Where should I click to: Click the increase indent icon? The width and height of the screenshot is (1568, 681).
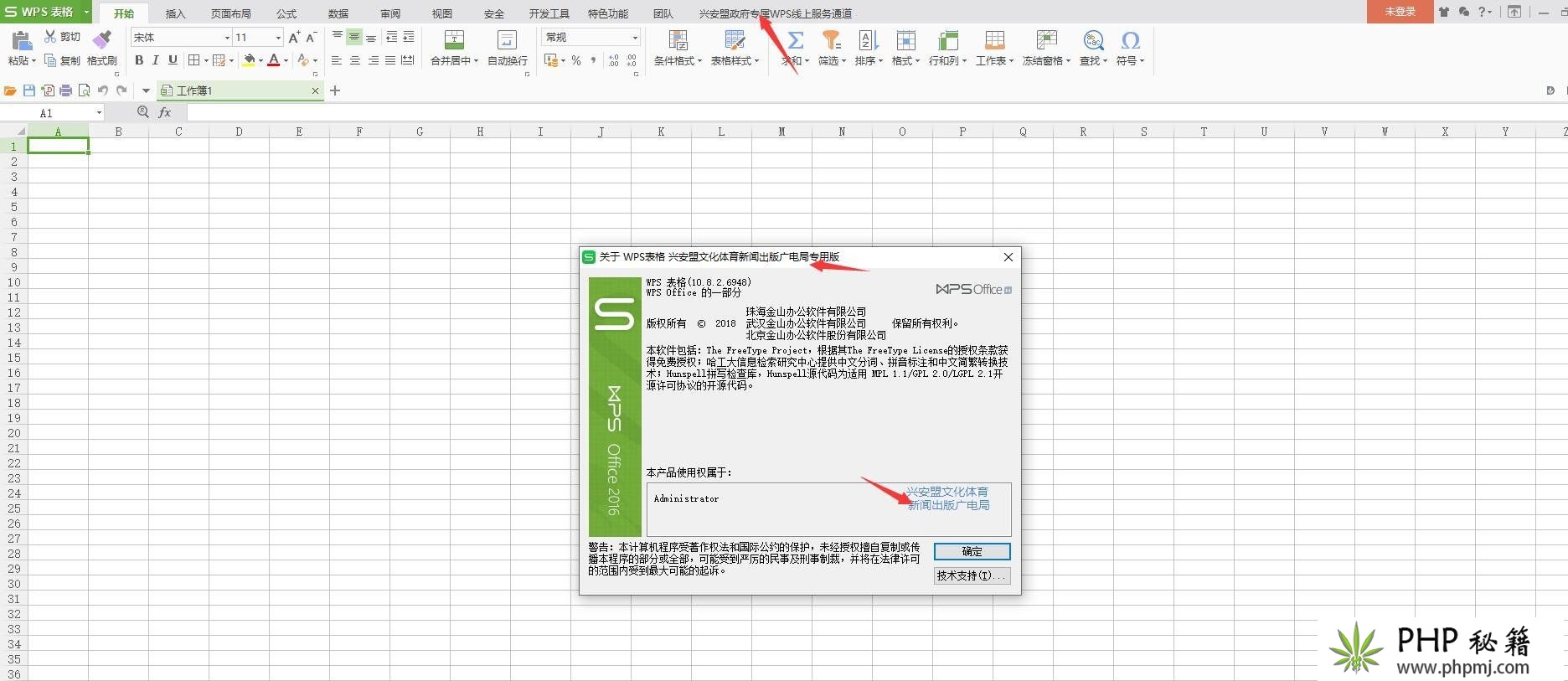click(409, 37)
